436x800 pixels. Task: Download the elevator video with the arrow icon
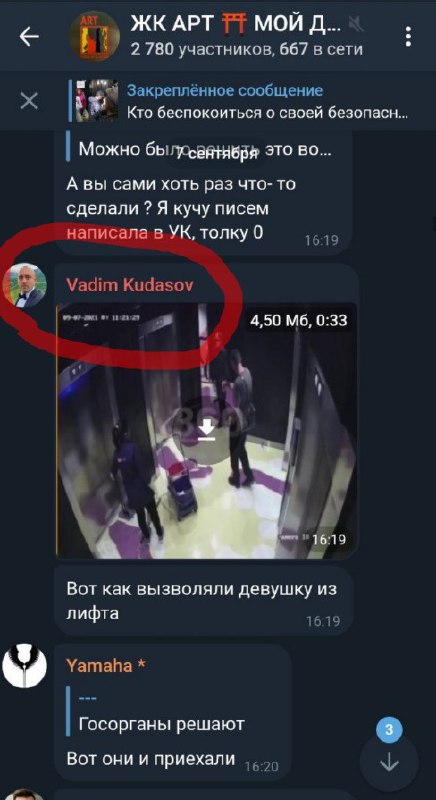pyautogui.click(x=207, y=430)
